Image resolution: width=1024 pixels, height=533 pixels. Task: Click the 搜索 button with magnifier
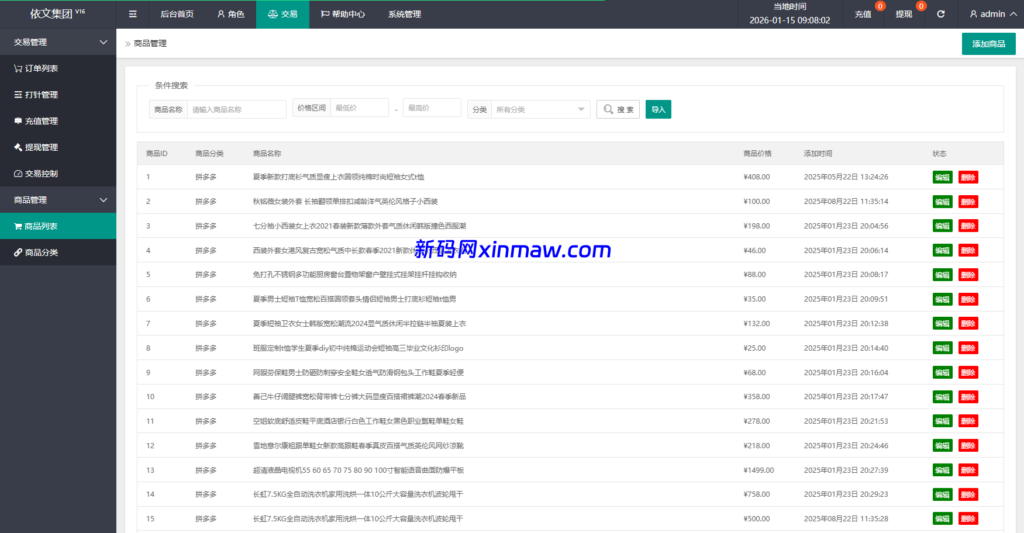pos(618,109)
